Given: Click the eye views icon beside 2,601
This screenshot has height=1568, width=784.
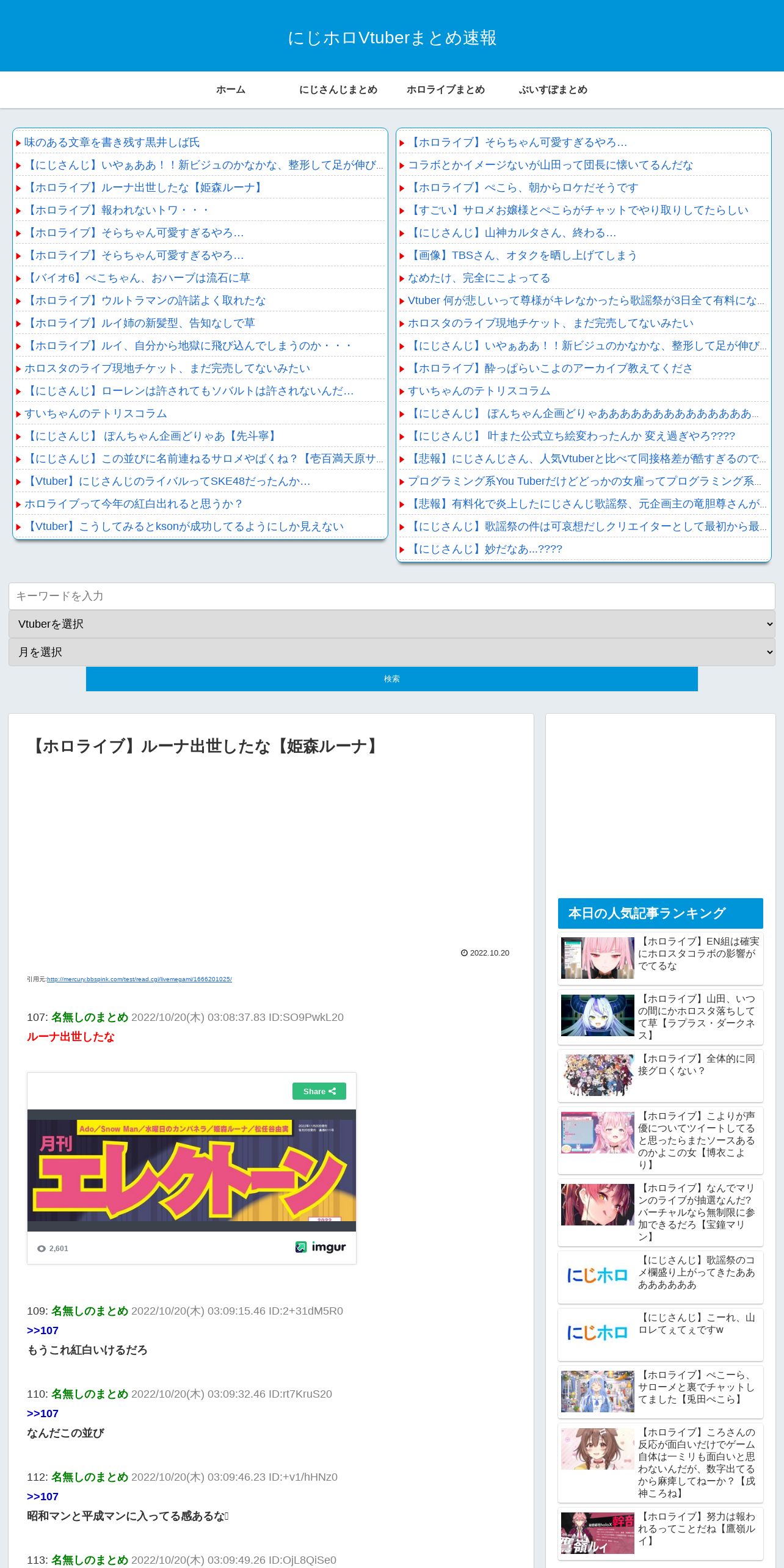Looking at the screenshot, I should pos(42,1249).
